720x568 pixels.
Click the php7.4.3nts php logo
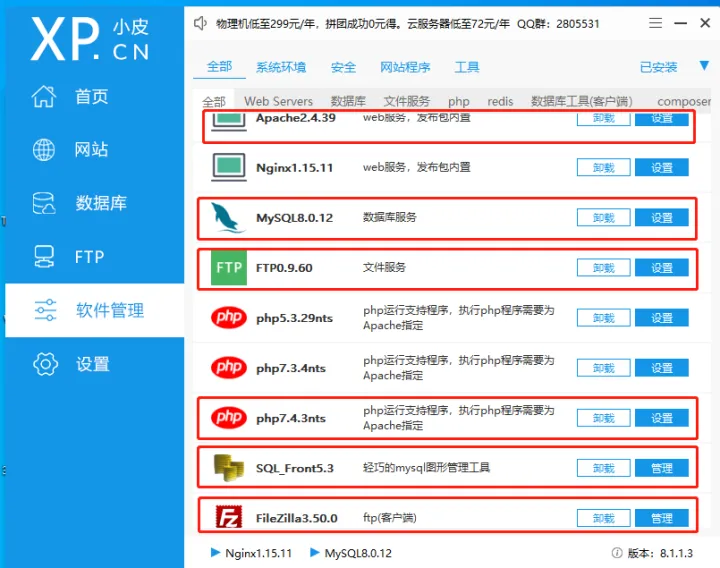click(229, 417)
